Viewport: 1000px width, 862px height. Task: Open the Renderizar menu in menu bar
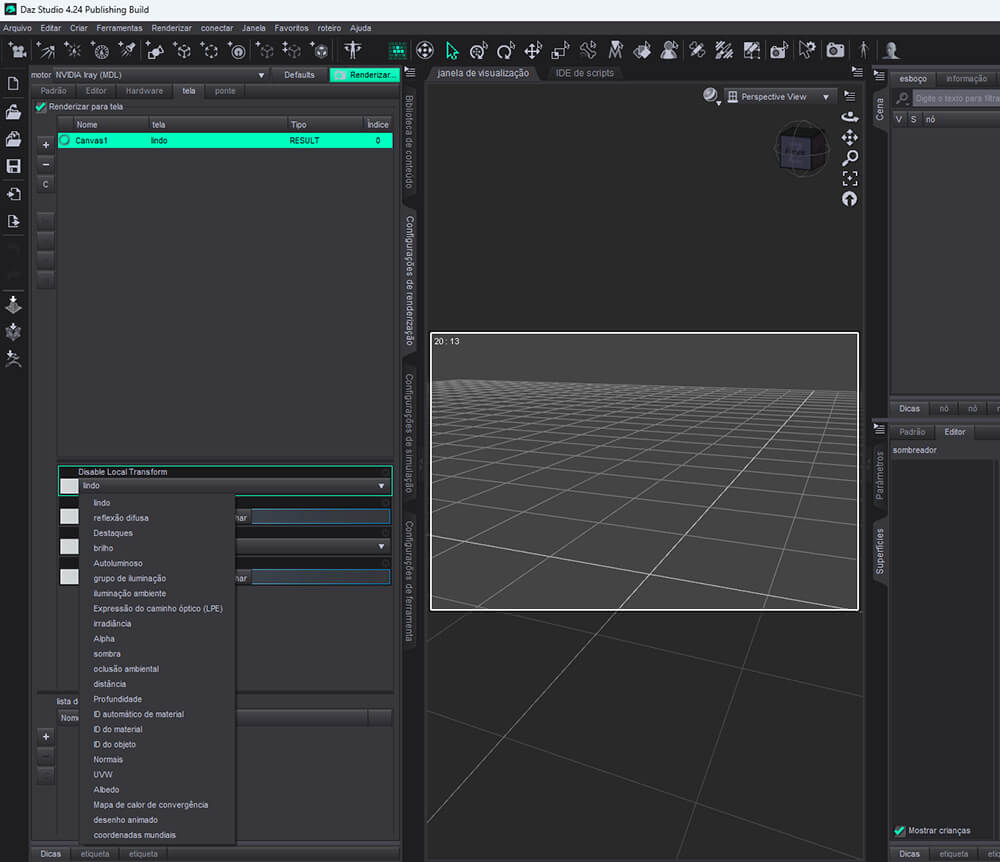pyautogui.click(x=172, y=28)
